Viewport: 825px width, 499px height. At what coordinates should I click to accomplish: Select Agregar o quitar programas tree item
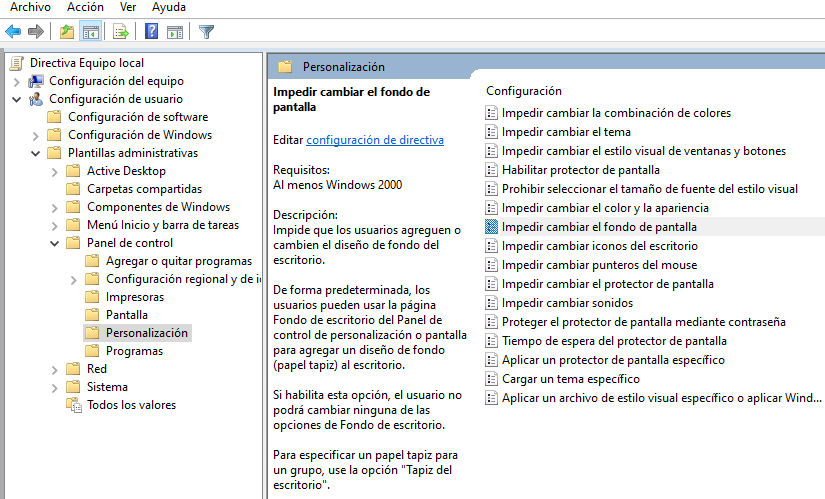(179, 261)
